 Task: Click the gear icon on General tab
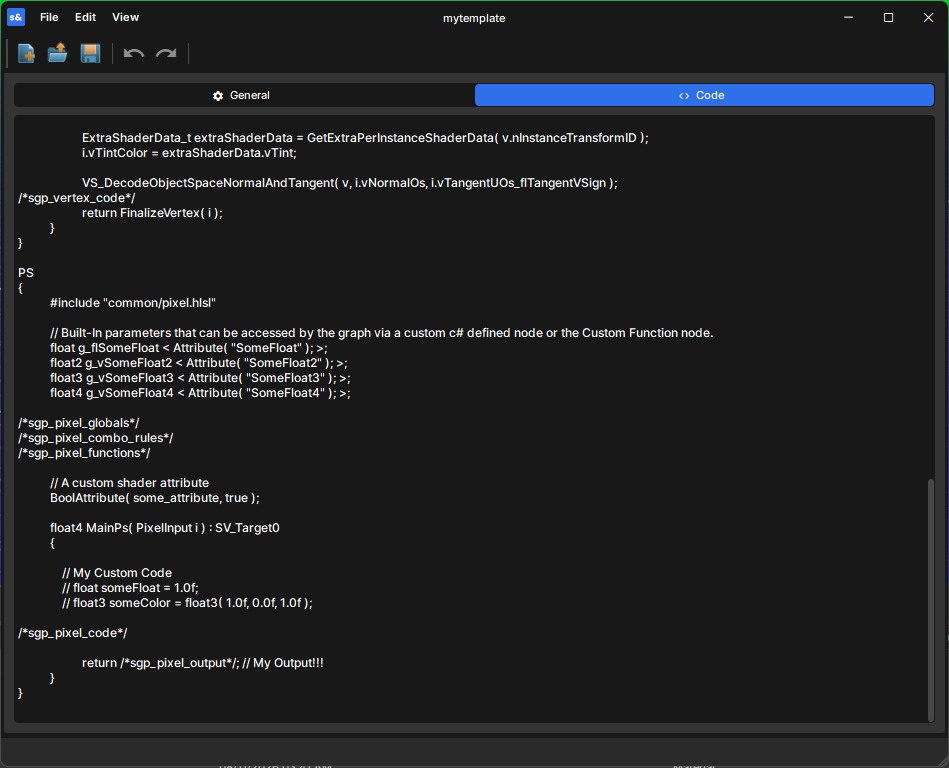coord(218,96)
